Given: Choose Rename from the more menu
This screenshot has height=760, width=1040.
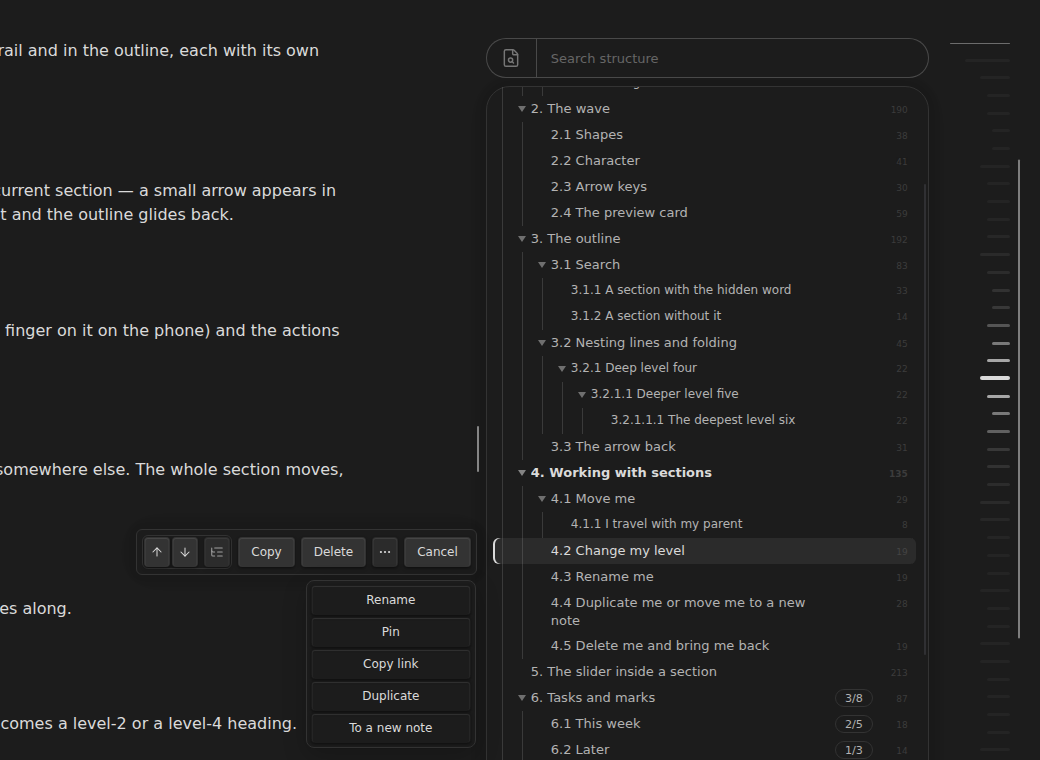Looking at the screenshot, I should coord(391,600).
